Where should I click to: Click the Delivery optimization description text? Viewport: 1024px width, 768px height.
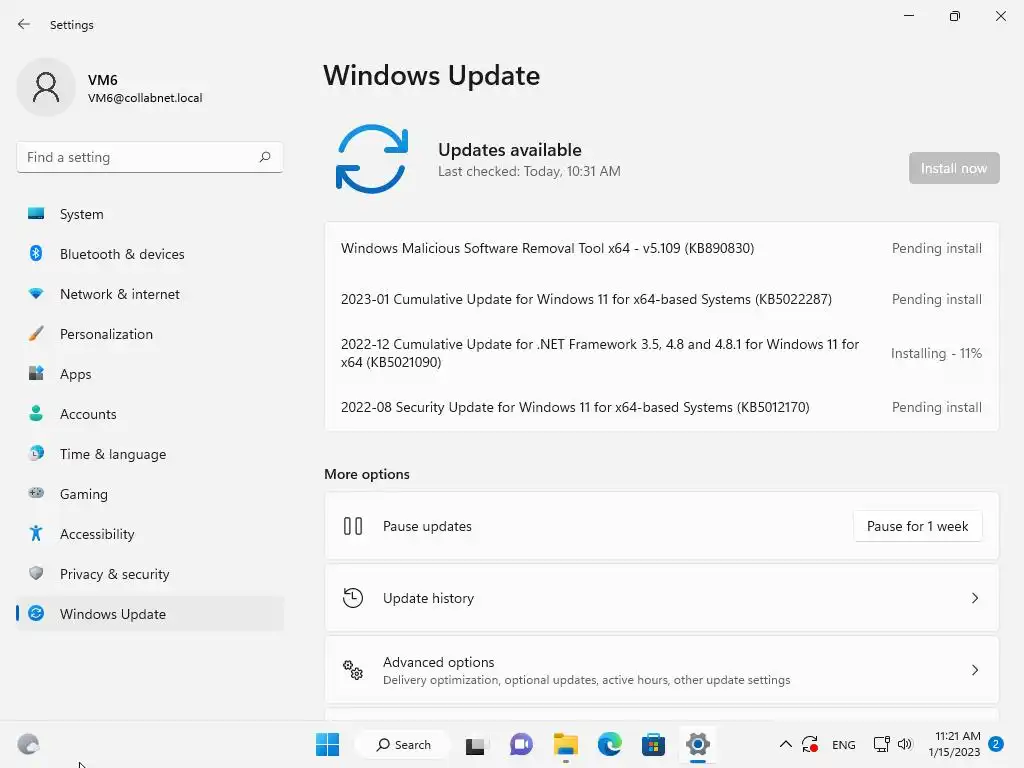point(586,680)
